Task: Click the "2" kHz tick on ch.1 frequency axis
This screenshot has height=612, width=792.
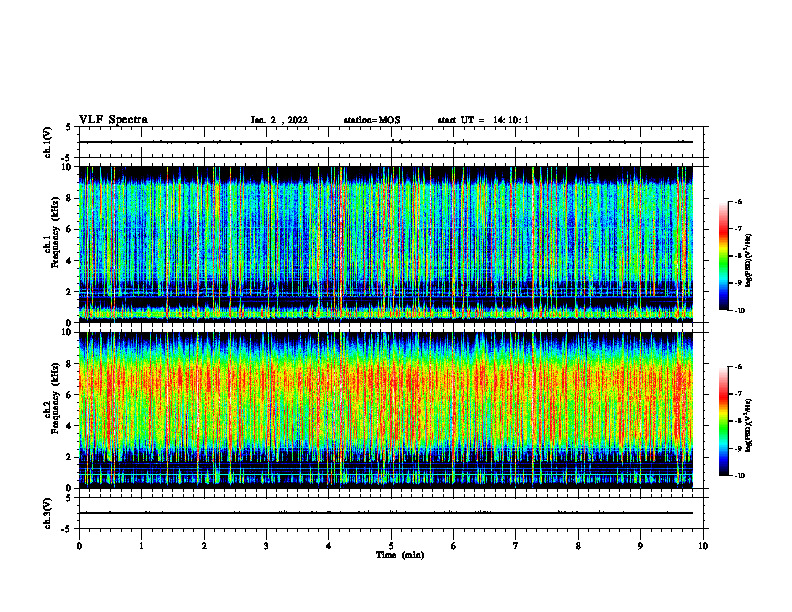Action: [70, 292]
